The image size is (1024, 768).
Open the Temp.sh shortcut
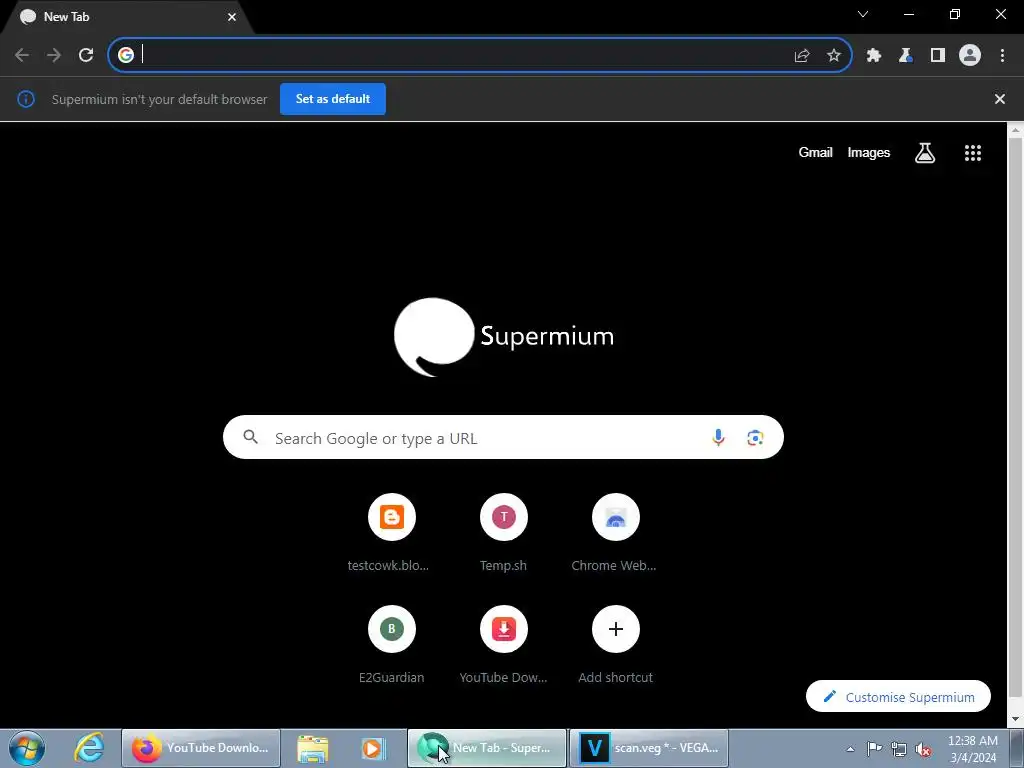click(504, 533)
